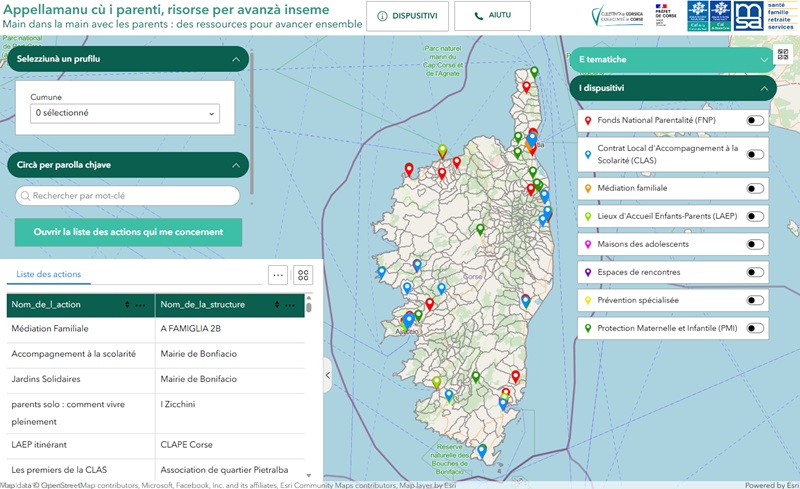Click the QR code icon on the map
This screenshot has width=800, height=489.
click(783, 54)
